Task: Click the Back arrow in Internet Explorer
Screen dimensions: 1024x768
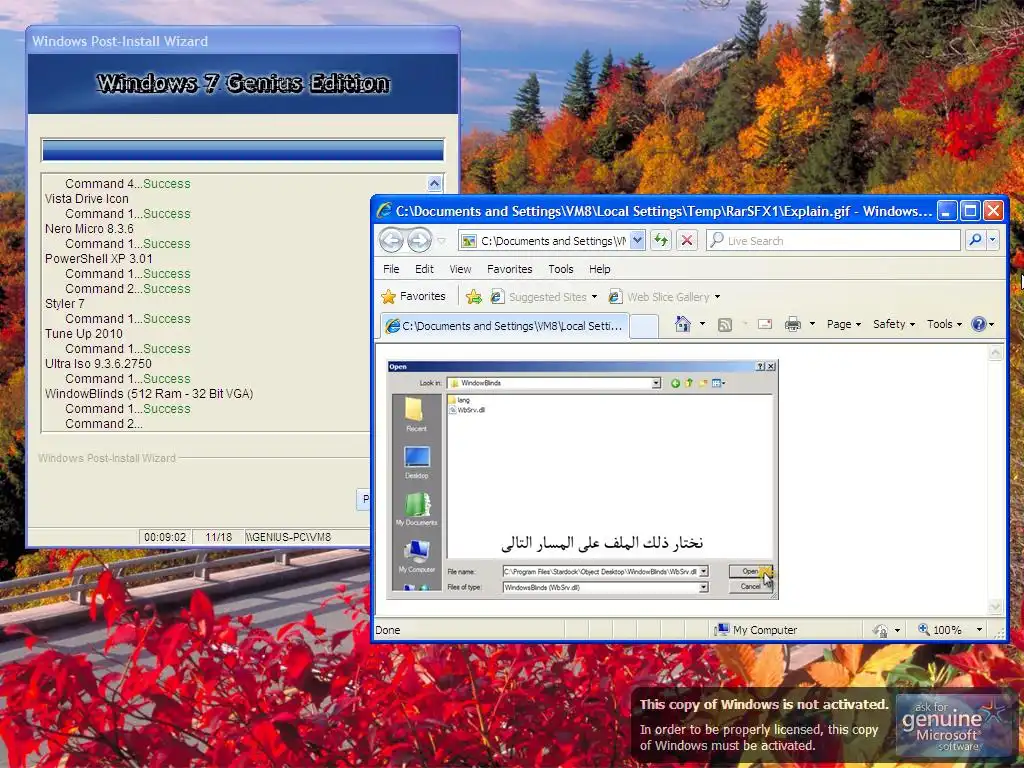Action: point(391,240)
